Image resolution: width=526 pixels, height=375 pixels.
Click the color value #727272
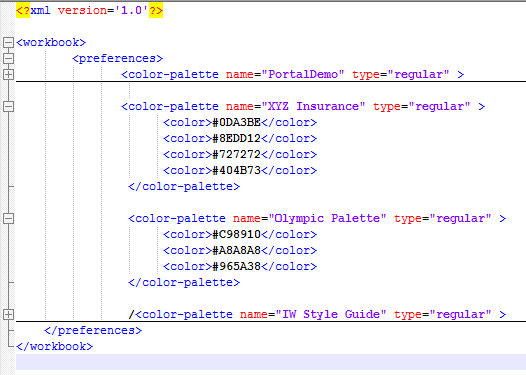tap(236, 155)
